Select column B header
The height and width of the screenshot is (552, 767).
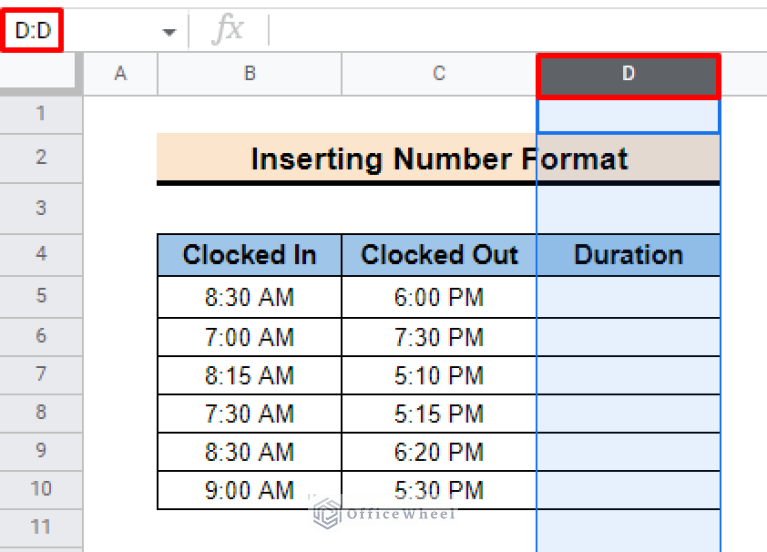pos(249,74)
